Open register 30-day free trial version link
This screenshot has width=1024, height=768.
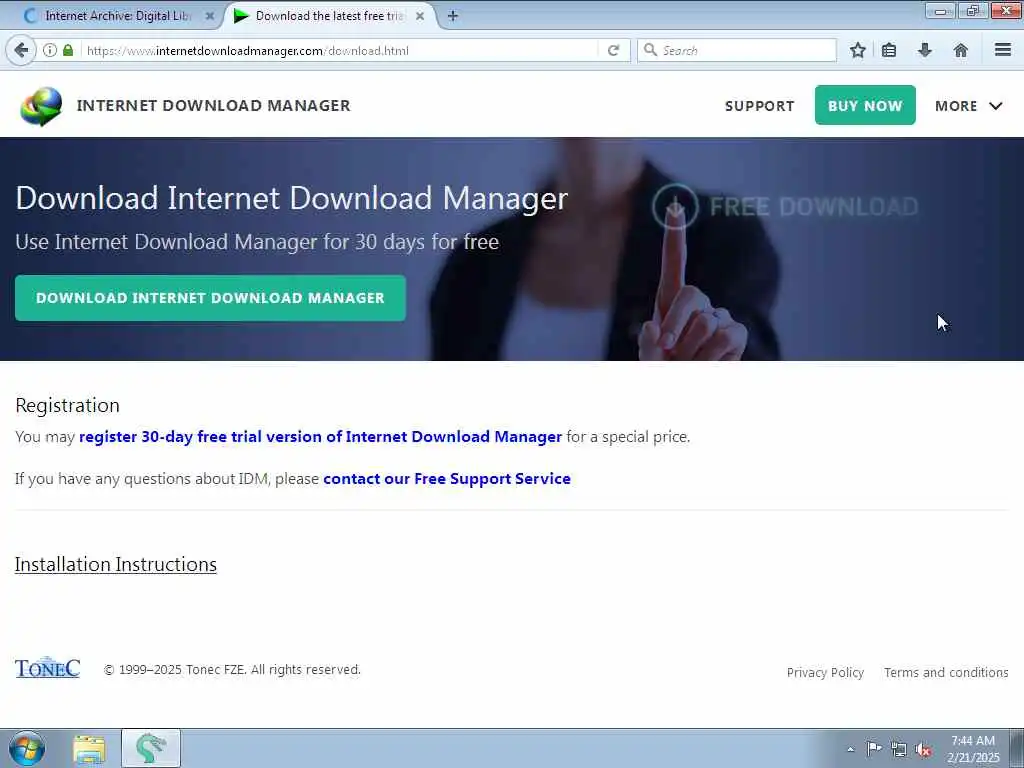coord(320,436)
